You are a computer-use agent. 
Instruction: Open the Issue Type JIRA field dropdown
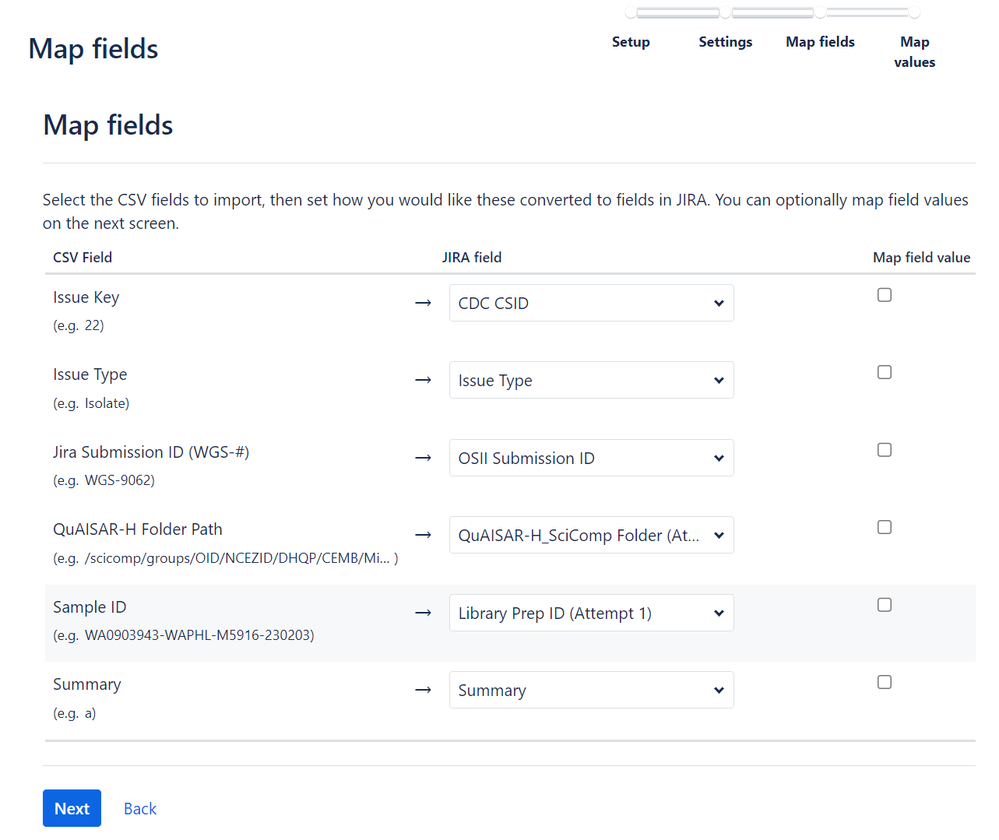tap(590, 380)
